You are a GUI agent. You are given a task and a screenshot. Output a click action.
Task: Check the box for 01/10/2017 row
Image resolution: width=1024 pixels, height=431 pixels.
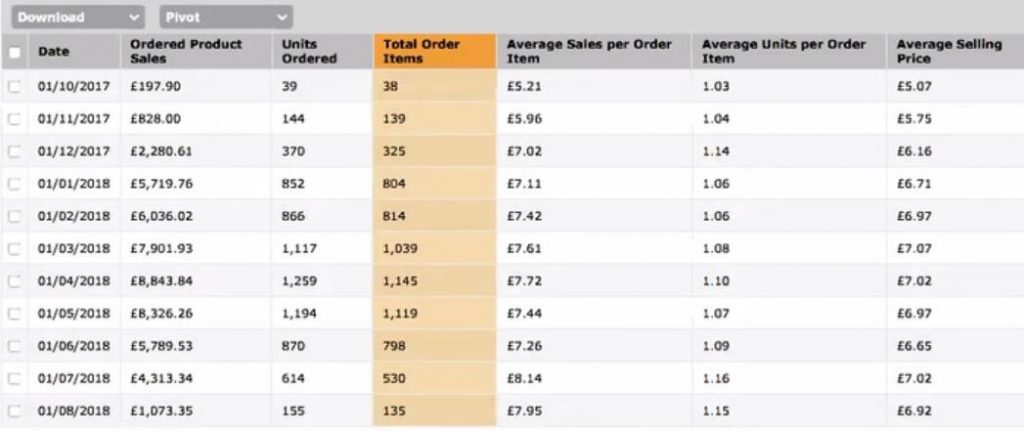point(14,86)
